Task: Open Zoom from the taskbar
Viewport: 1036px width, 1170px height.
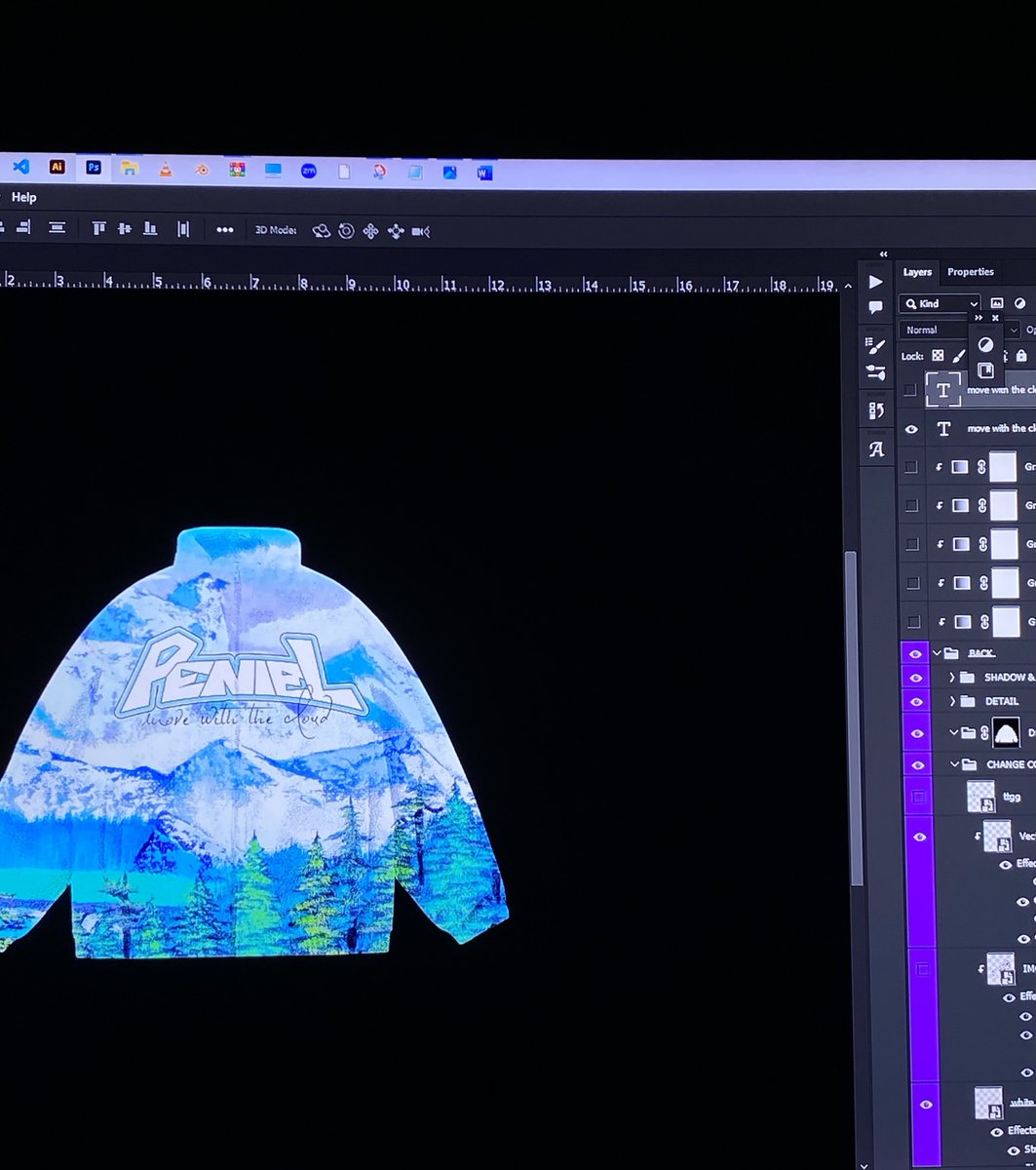Action: pyautogui.click(x=309, y=171)
